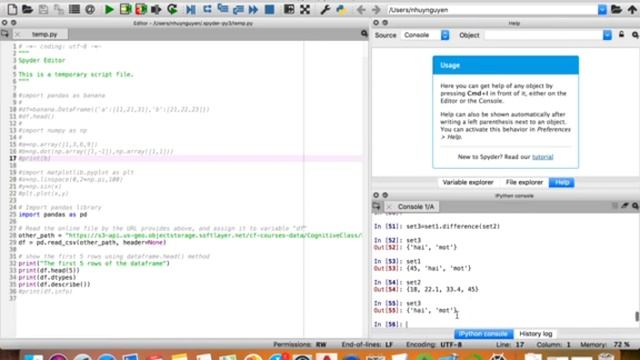Switch to the IPython console tab

pos(483,334)
